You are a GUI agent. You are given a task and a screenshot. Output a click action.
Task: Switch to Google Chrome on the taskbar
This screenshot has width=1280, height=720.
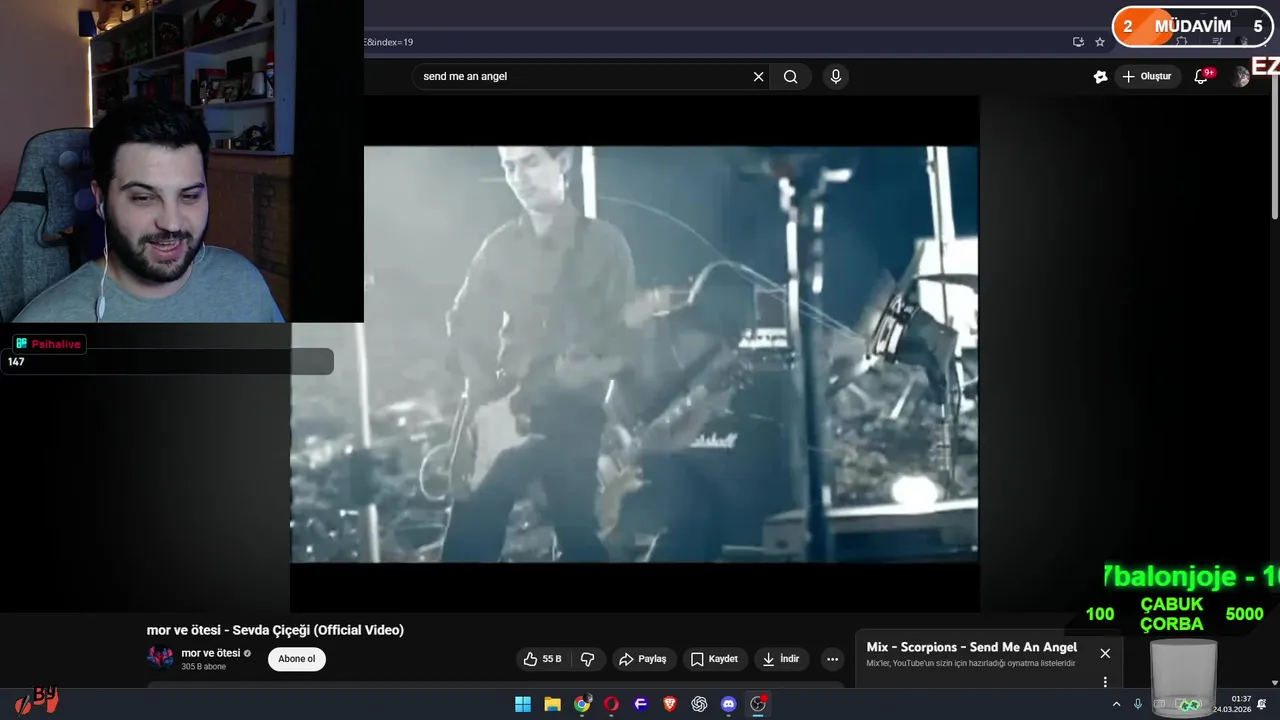[x=582, y=704]
